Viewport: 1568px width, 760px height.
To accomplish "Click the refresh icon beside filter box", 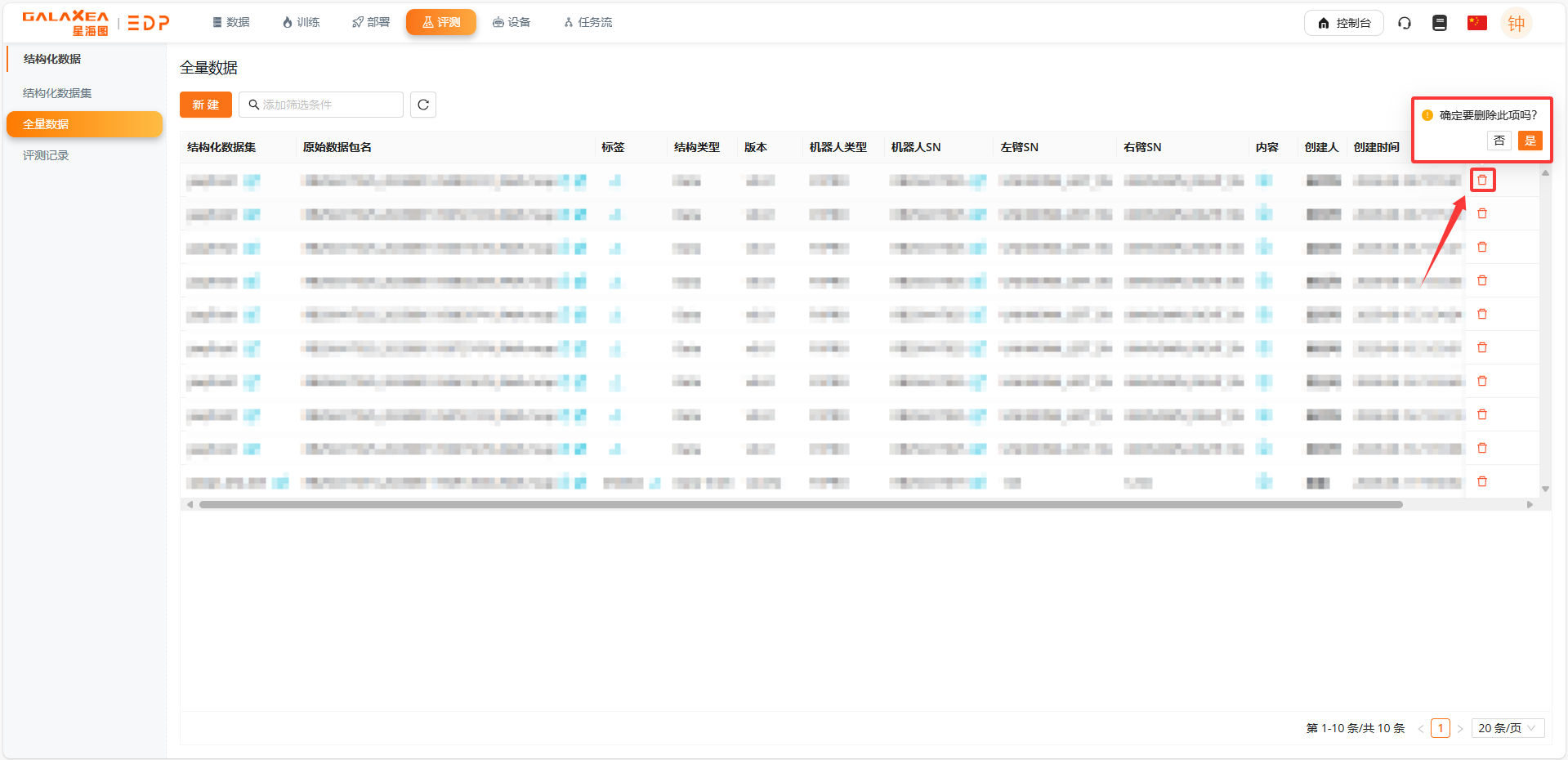I will click(422, 105).
